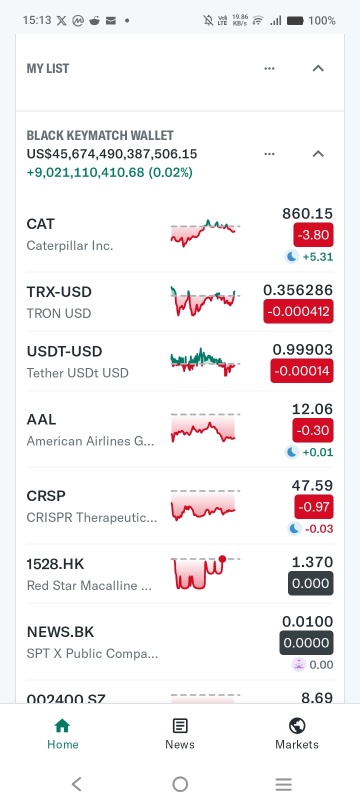The height and width of the screenshot is (804, 360).
Task: Tap the Android back arrow button
Action: [x=76, y=783]
